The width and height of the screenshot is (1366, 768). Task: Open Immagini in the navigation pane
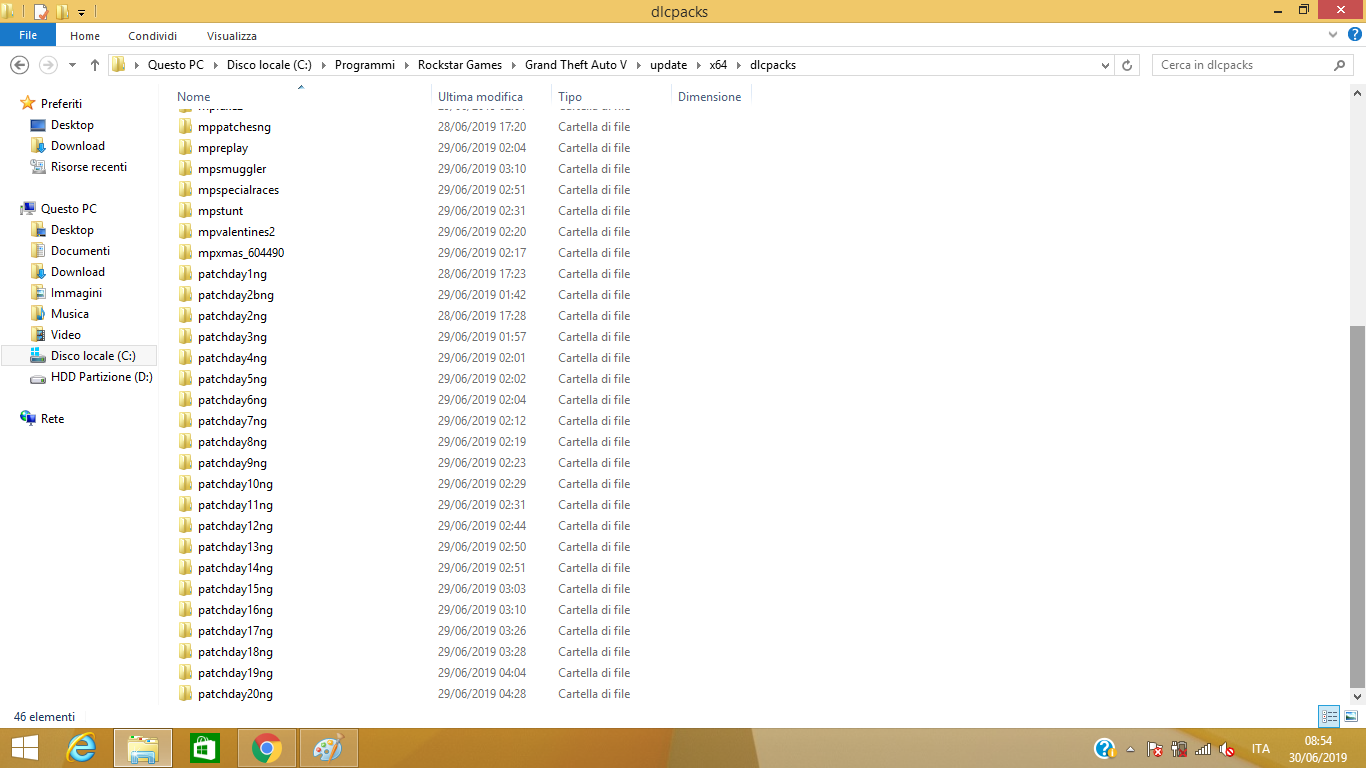(76, 293)
